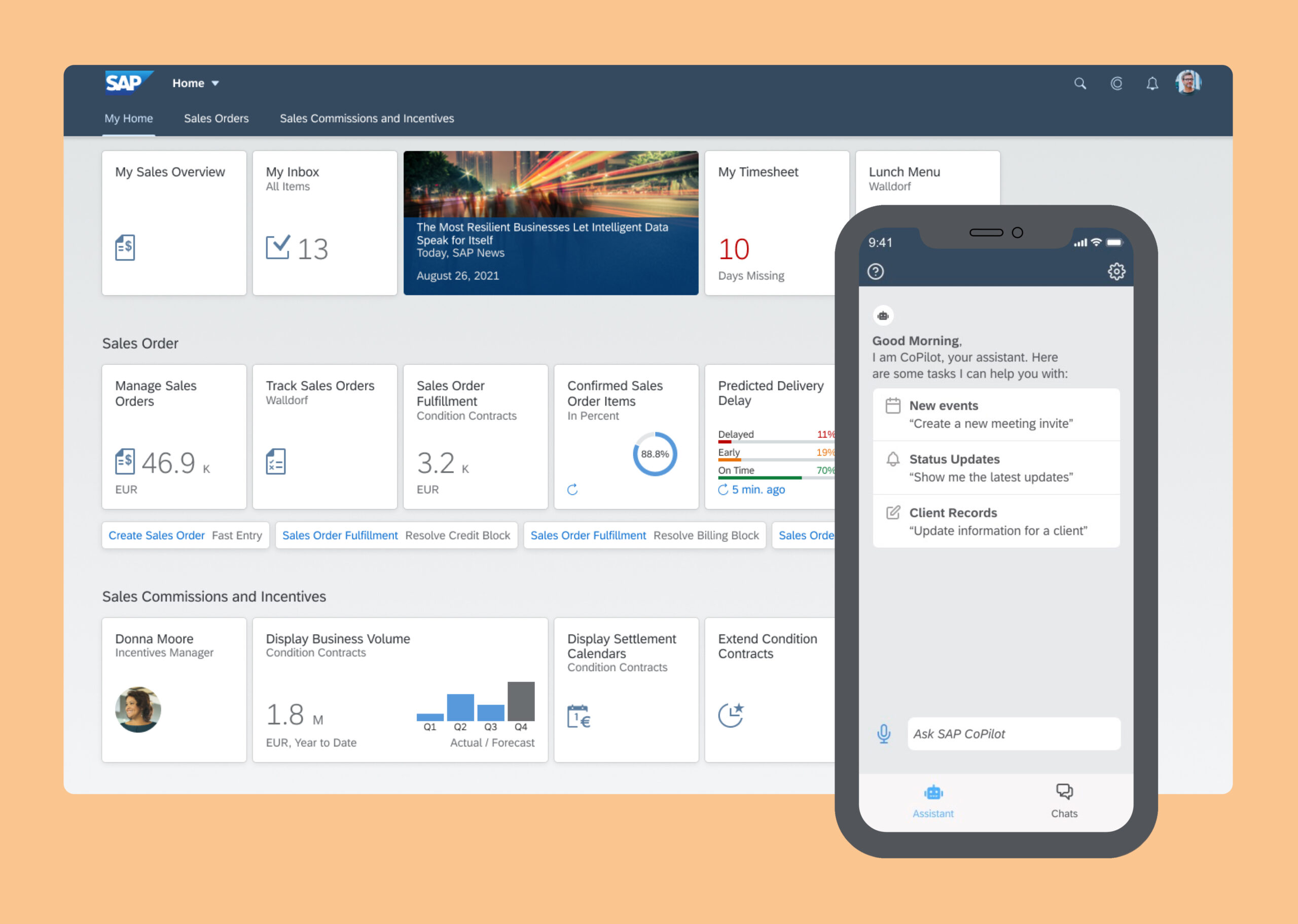1298x924 pixels.
Task: Open the SAP News feature tile image
Action: coord(551,184)
